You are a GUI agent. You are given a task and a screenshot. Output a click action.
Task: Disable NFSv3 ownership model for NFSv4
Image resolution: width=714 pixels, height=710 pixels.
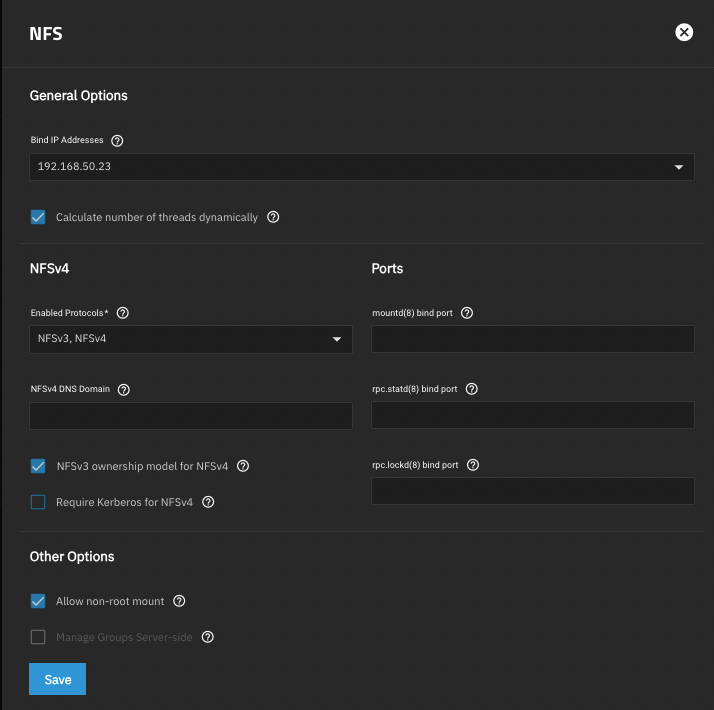[38, 466]
